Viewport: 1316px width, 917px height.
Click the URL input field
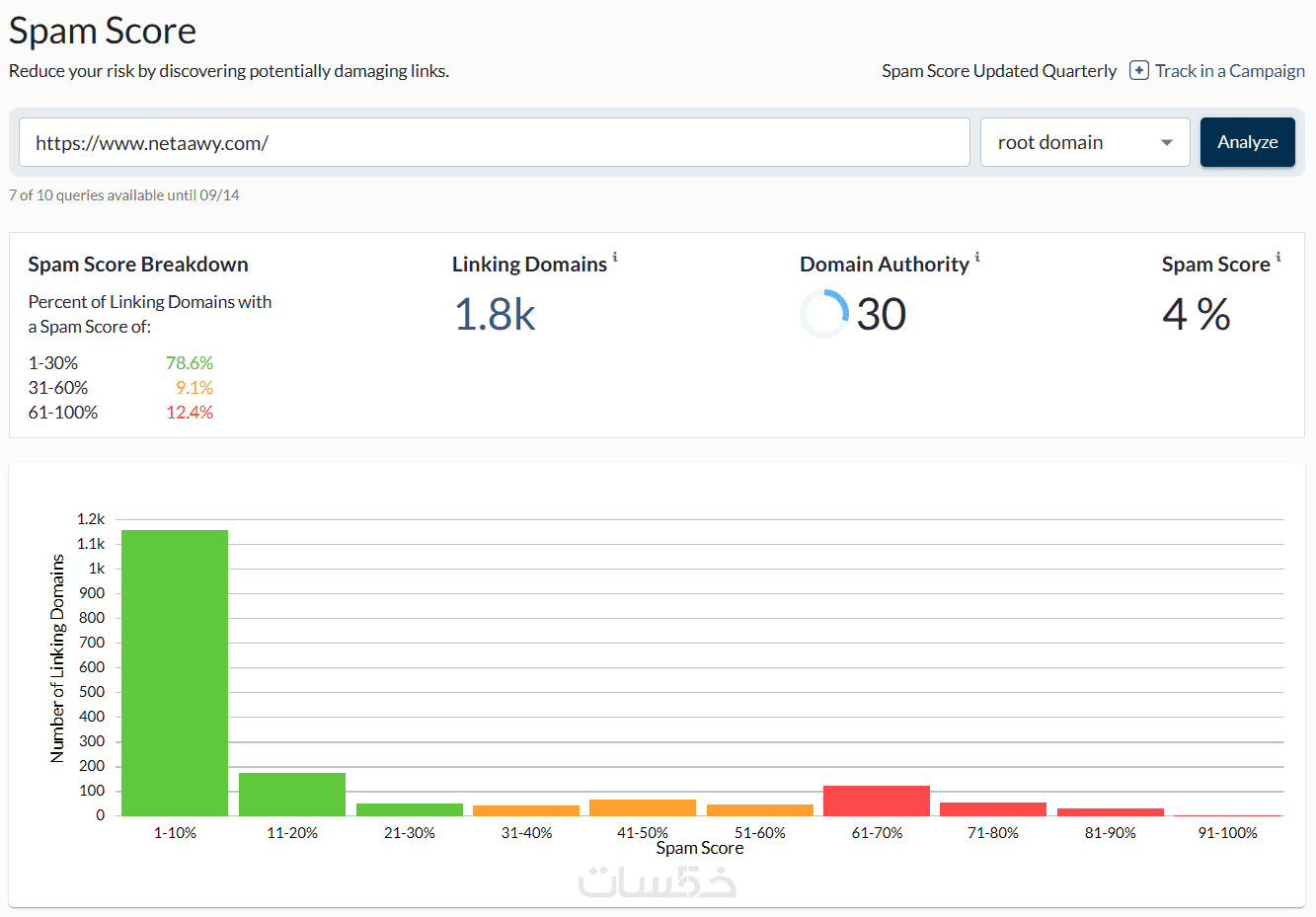pyautogui.click(x=494, y=142)
